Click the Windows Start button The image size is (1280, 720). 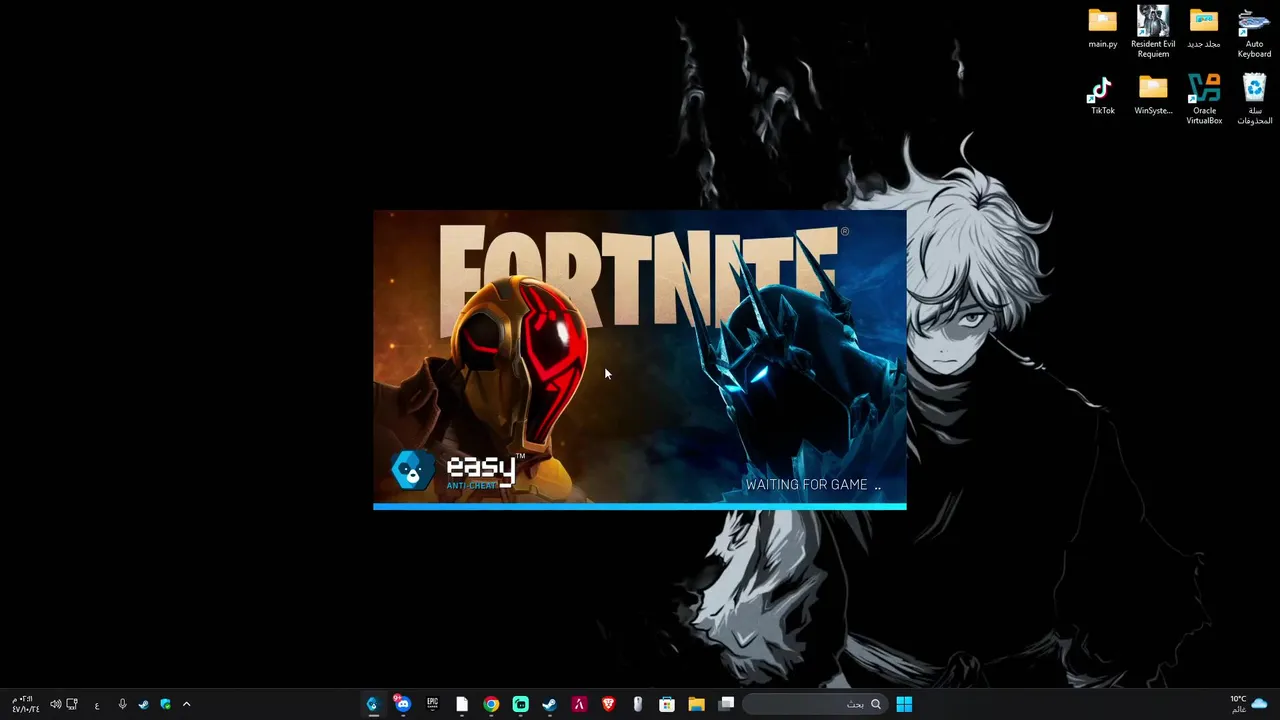(x=904, y=704)
